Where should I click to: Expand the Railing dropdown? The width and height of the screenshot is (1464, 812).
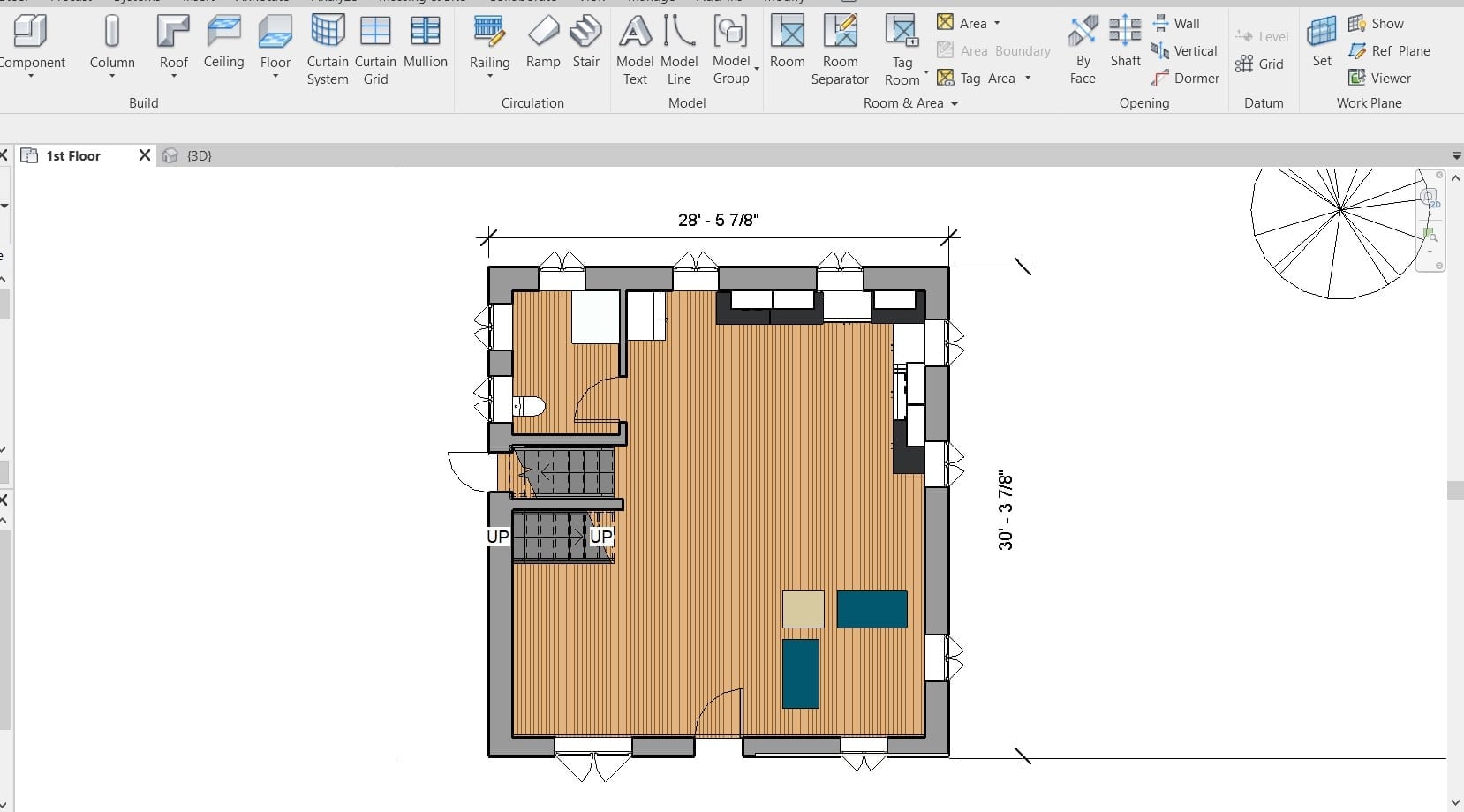point(490,77)
